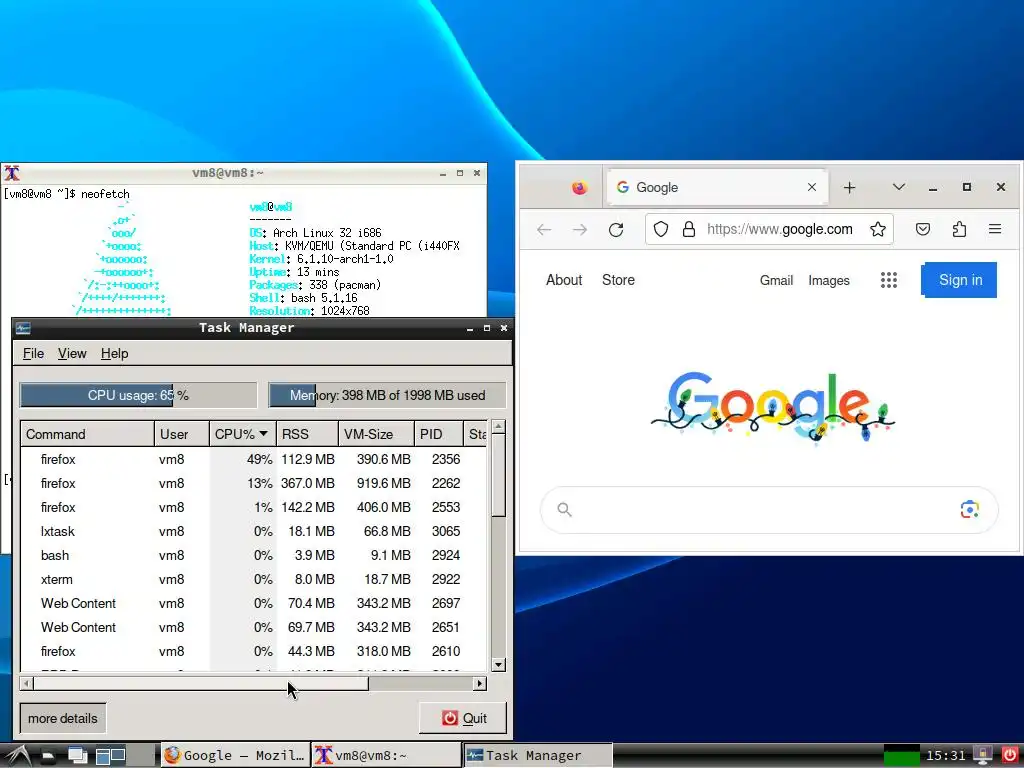This screenshot has width=1024, height=768.
Task: Sort processes by VM-Size column
Action: [x=376, y=434]
